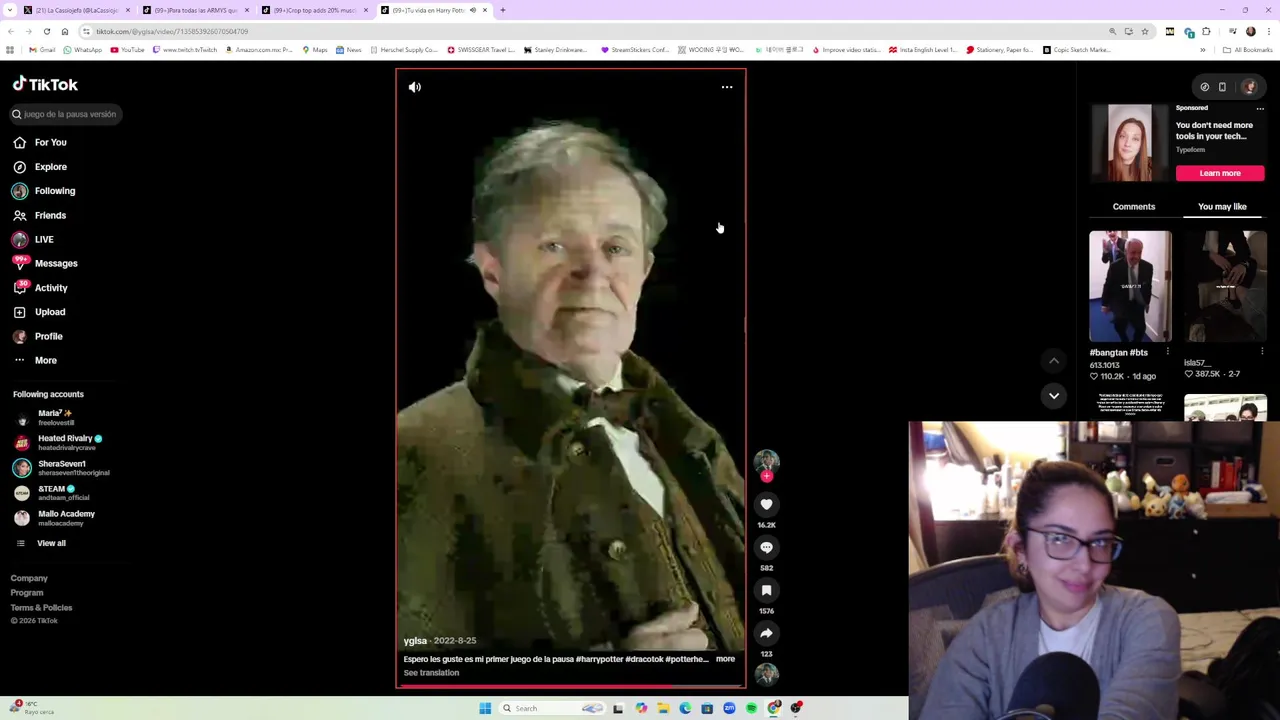This screenshot has width=1280, height=720.
Task: Open the coin icon in the top-right header
Action: coord(1204,87)
